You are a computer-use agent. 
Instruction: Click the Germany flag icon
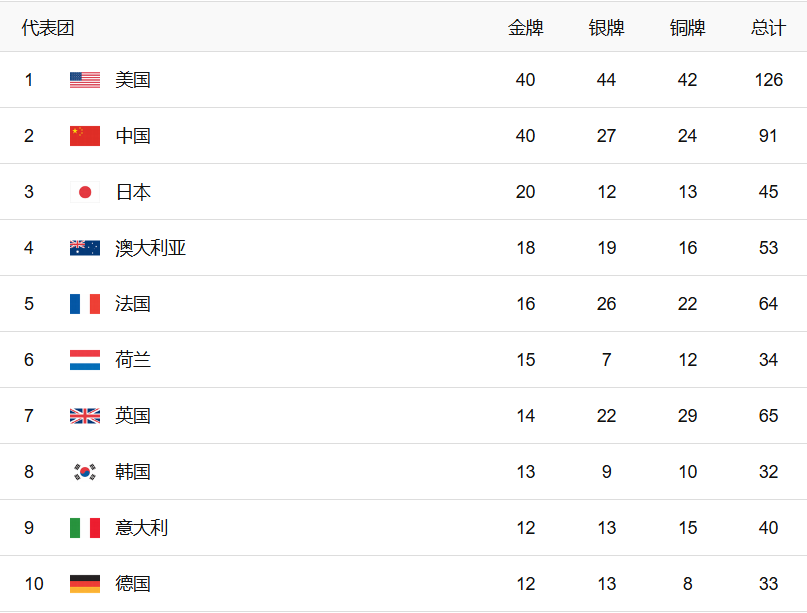[x=85, y=584]
